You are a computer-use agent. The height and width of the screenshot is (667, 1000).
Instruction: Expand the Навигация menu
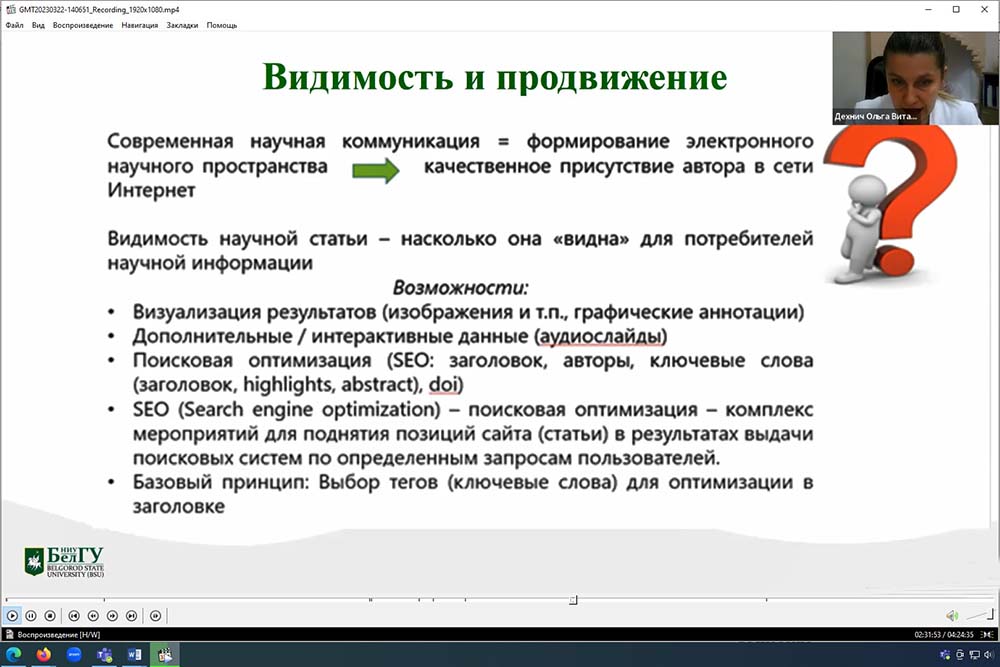point(140,25)
